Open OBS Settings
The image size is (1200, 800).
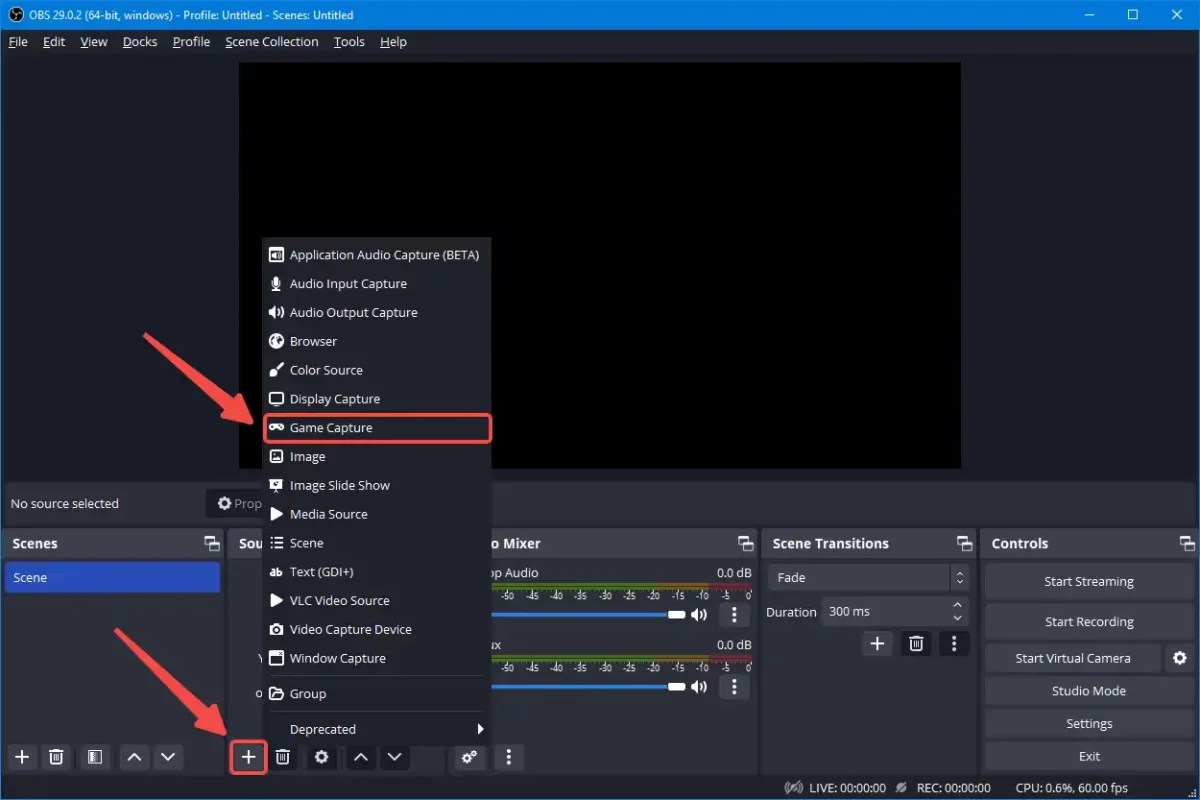tap(1088, 723)
